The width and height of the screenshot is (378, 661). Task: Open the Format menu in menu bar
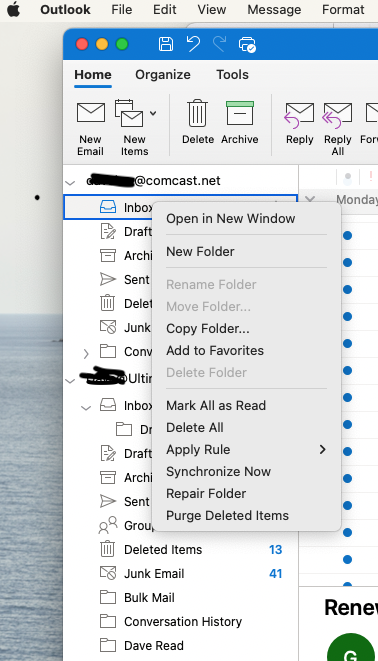pyautogui.click(x=343, y=9)
